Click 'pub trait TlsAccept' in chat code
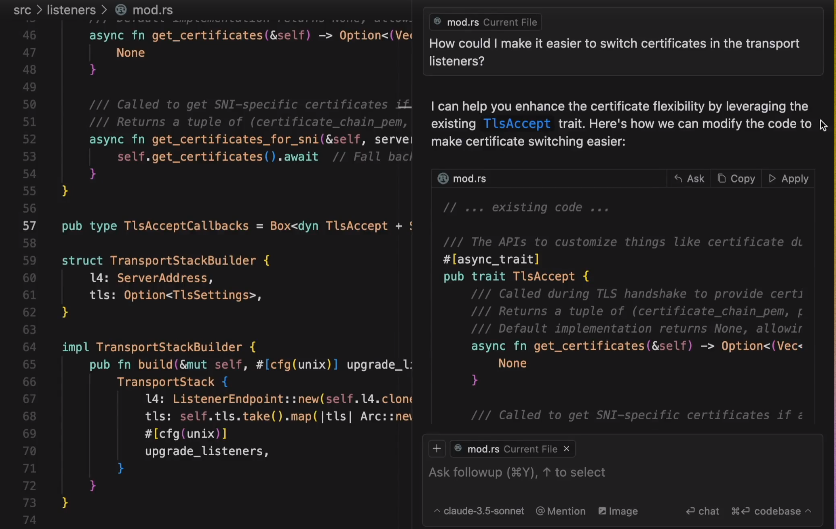 pyautogui.click(x=510, y=276)
